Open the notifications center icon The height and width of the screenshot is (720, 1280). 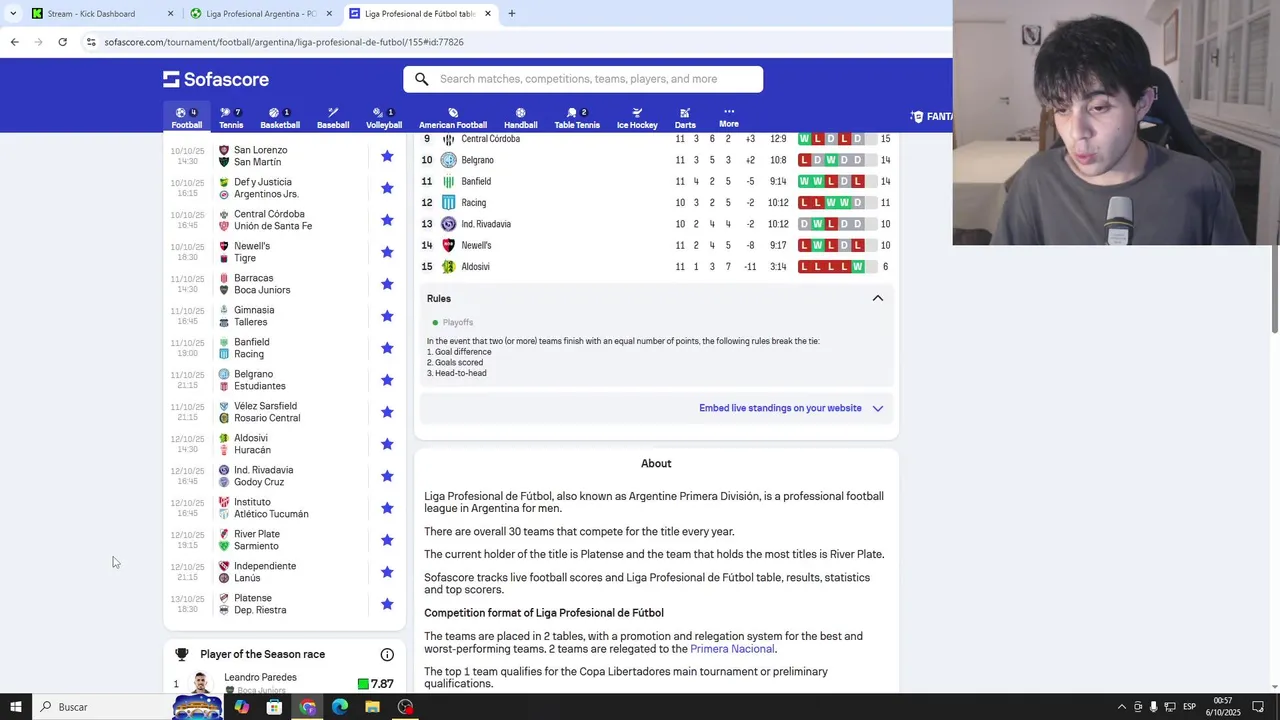(1259, 707)
